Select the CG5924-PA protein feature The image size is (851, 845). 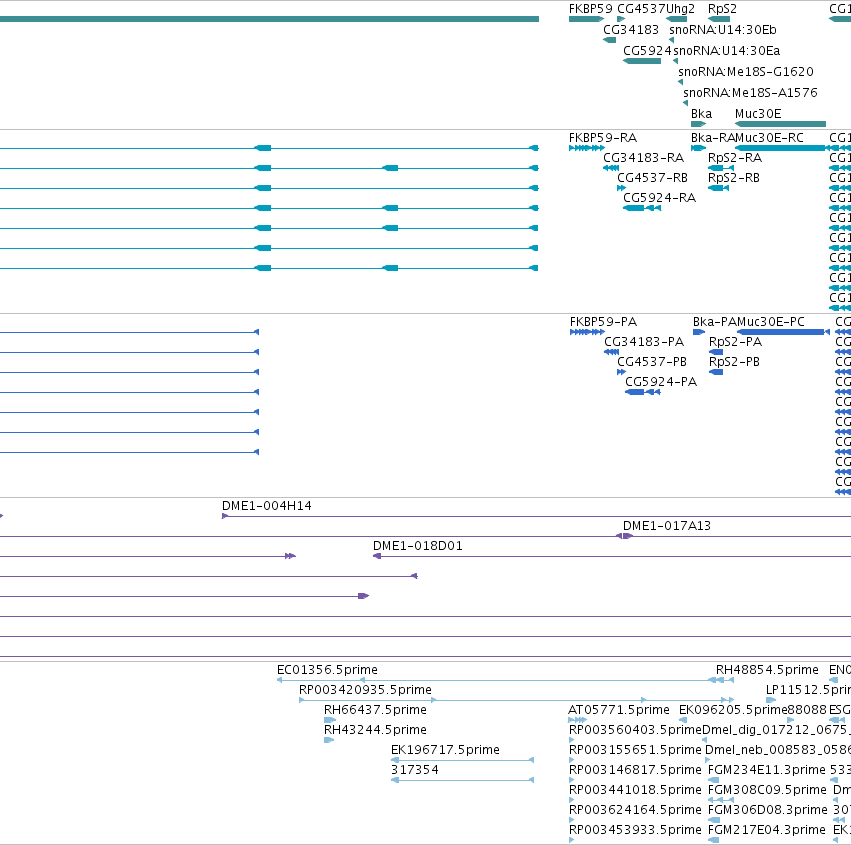pyautogui.click(x=643, y=392)
